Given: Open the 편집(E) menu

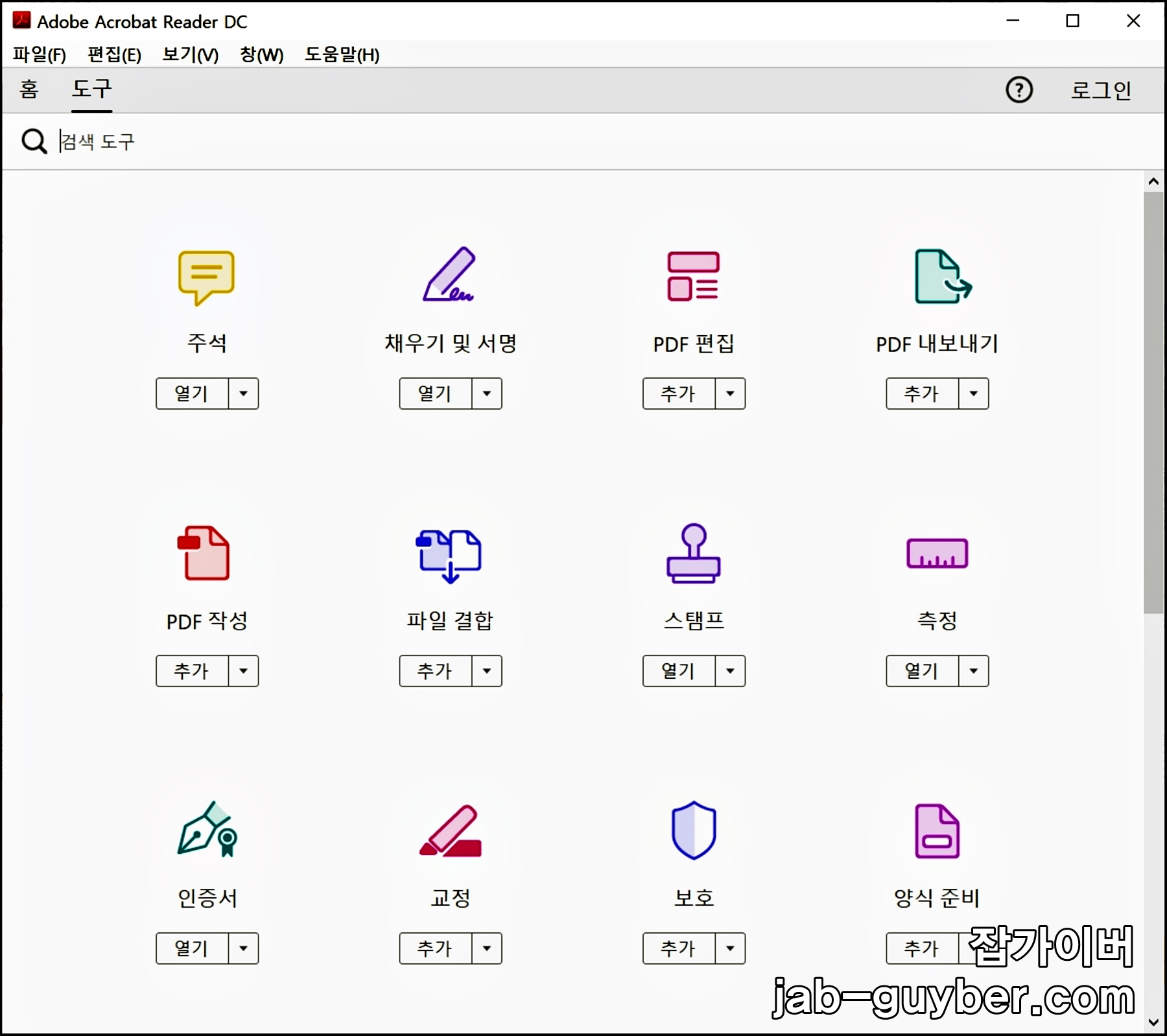Looking at the screenshot, I should click(x=114, y=54).
